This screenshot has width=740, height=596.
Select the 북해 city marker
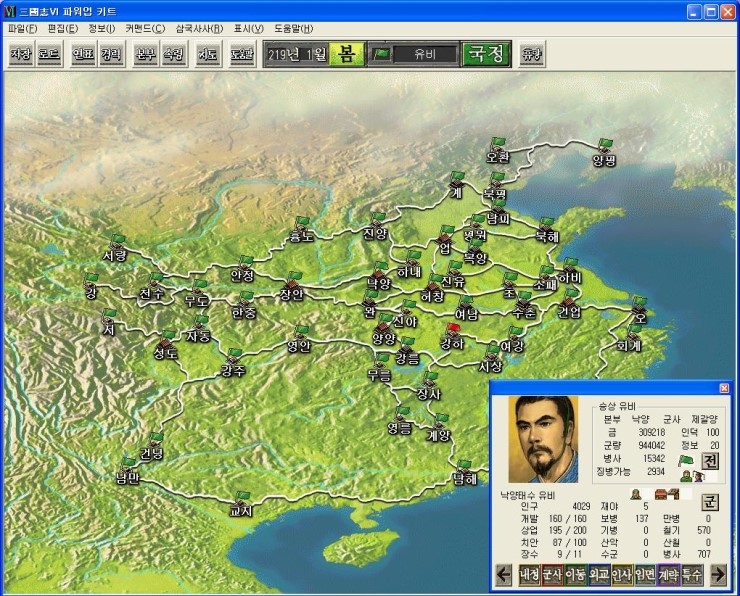547,231
